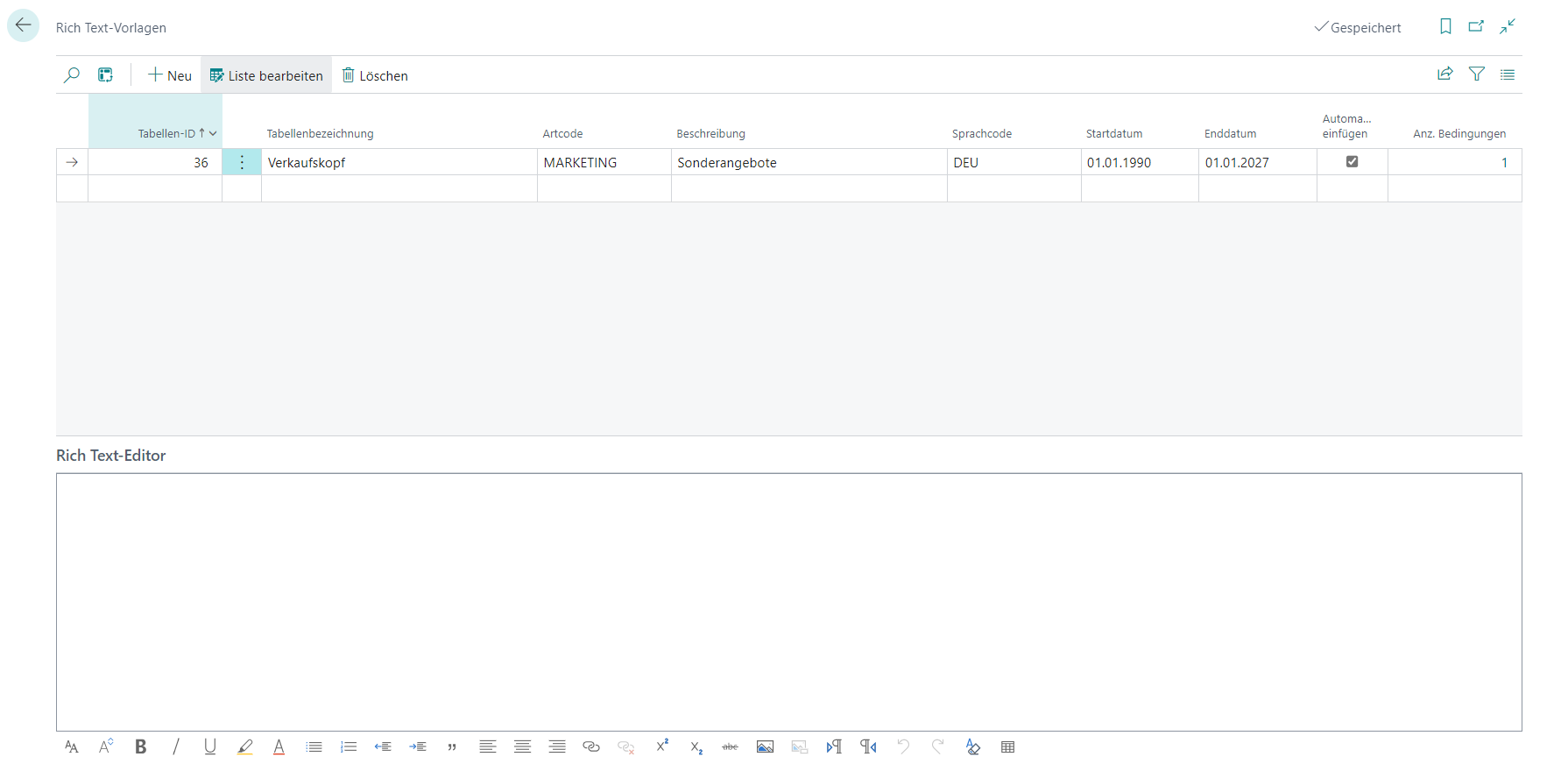The image size is (1568, 764).
Task: Switch the list layout via the lines icon
Action: [1508, 74]
